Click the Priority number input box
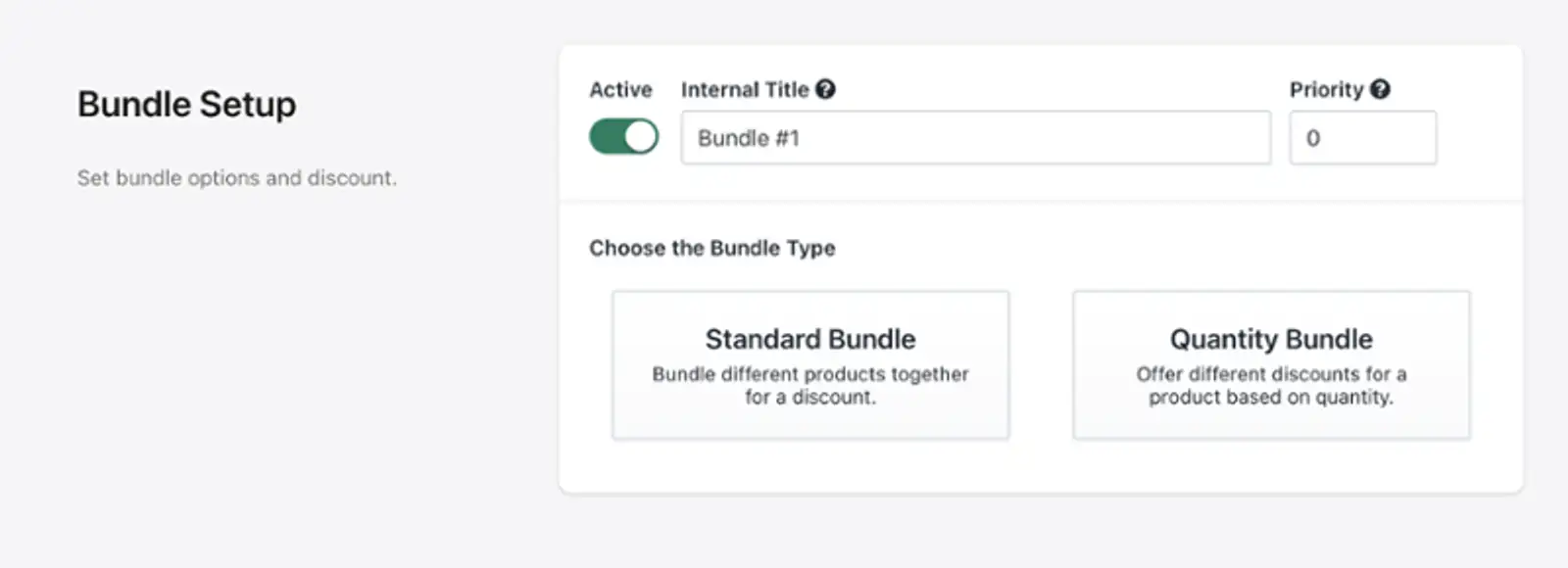 [x=1362, y=138]
